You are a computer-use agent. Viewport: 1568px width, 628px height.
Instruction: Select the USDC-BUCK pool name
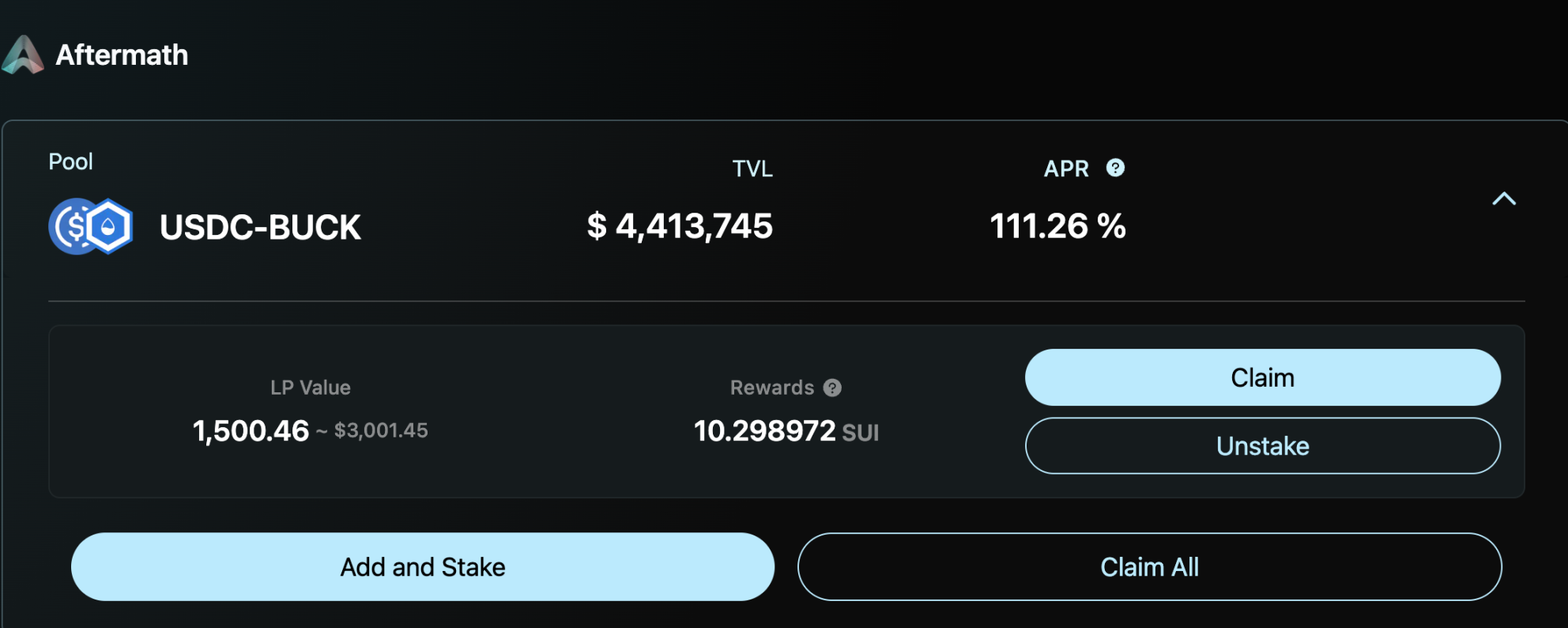coord(260,228)
